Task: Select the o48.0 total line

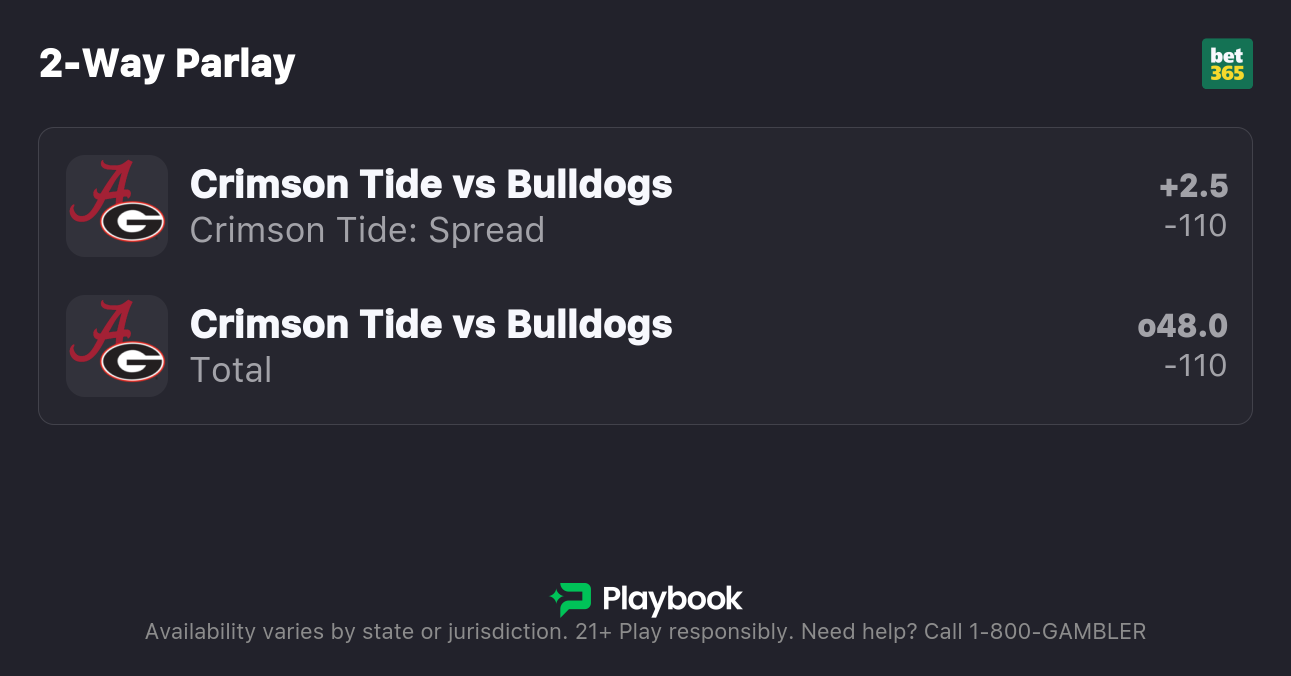Action: (x=1182, y=326)
